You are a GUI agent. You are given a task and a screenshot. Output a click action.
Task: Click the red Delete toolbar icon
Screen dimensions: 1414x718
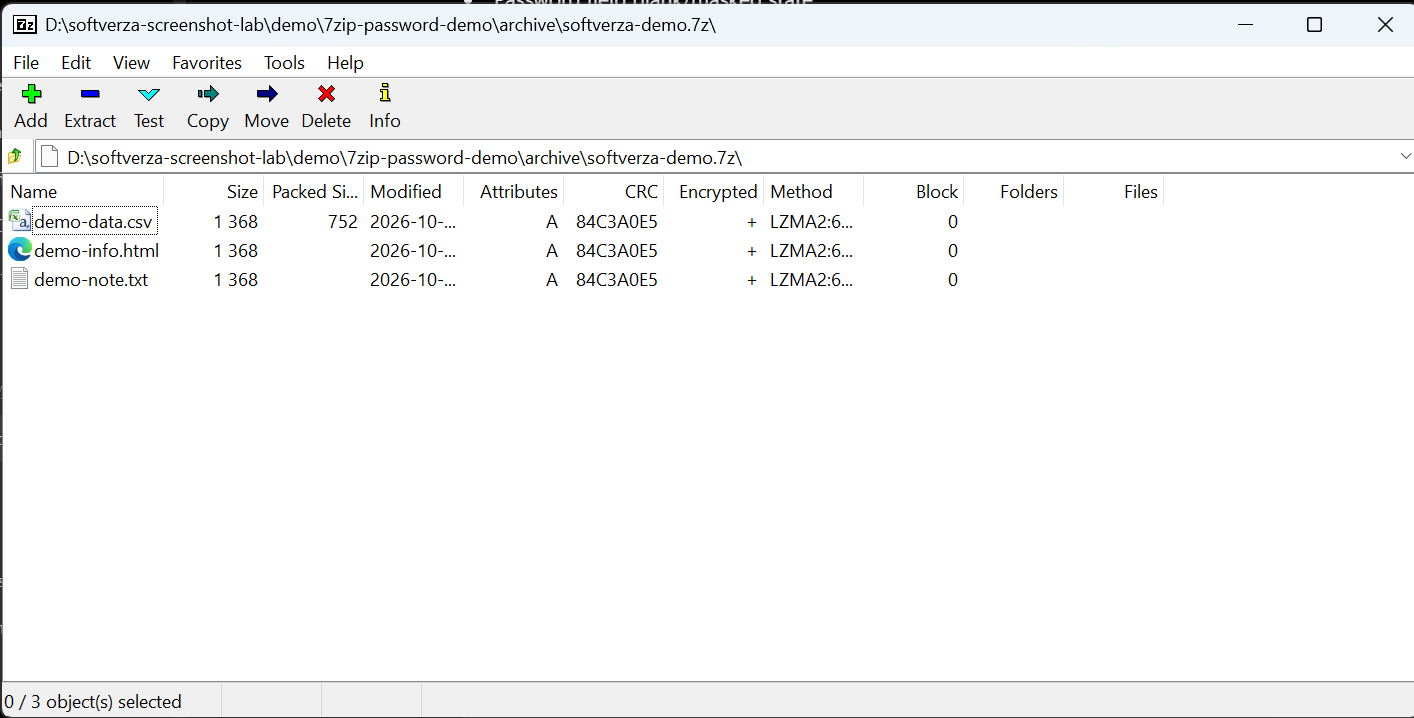326,94
